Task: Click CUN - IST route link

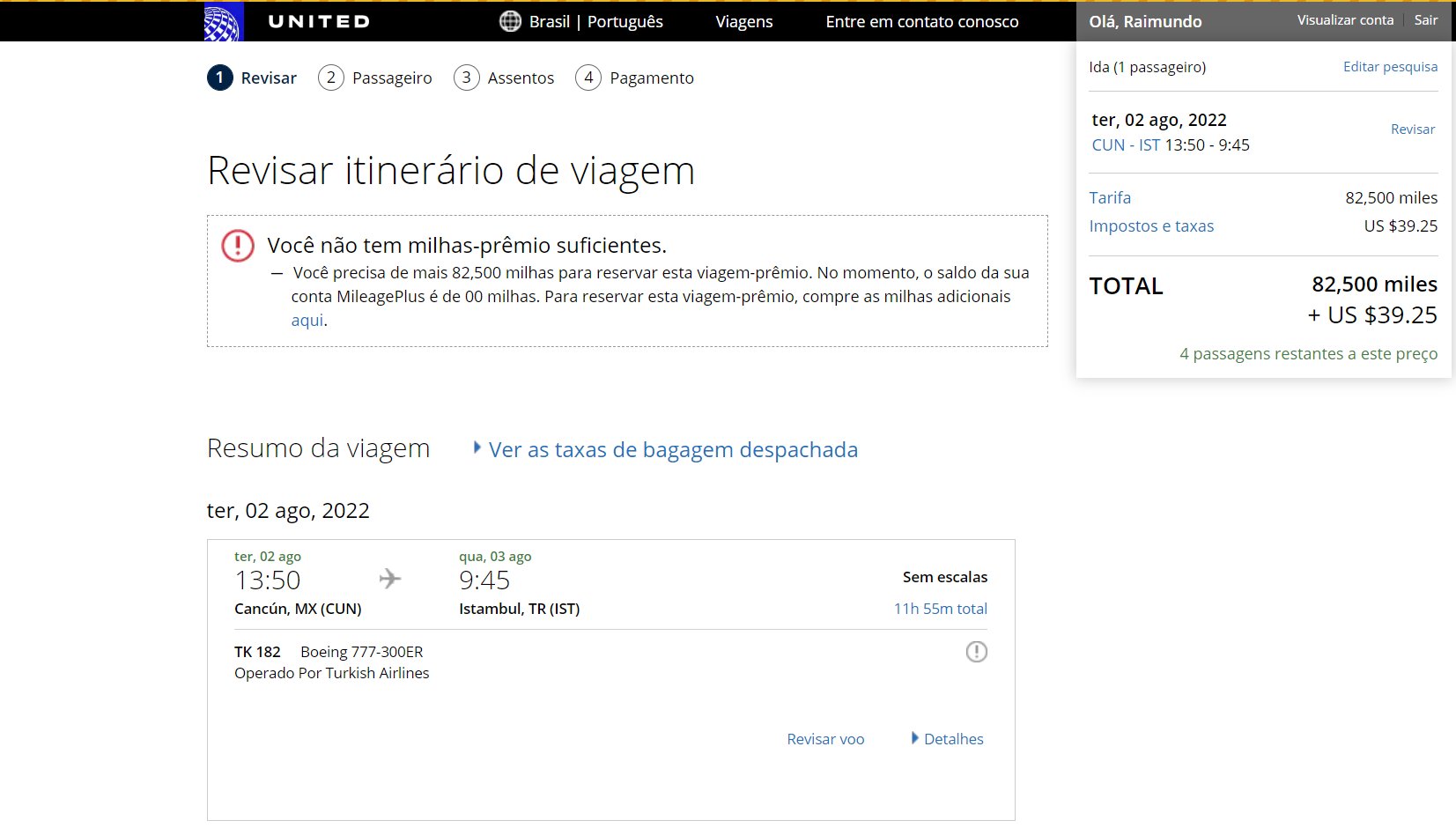Action: click(x=1126, y=145)
